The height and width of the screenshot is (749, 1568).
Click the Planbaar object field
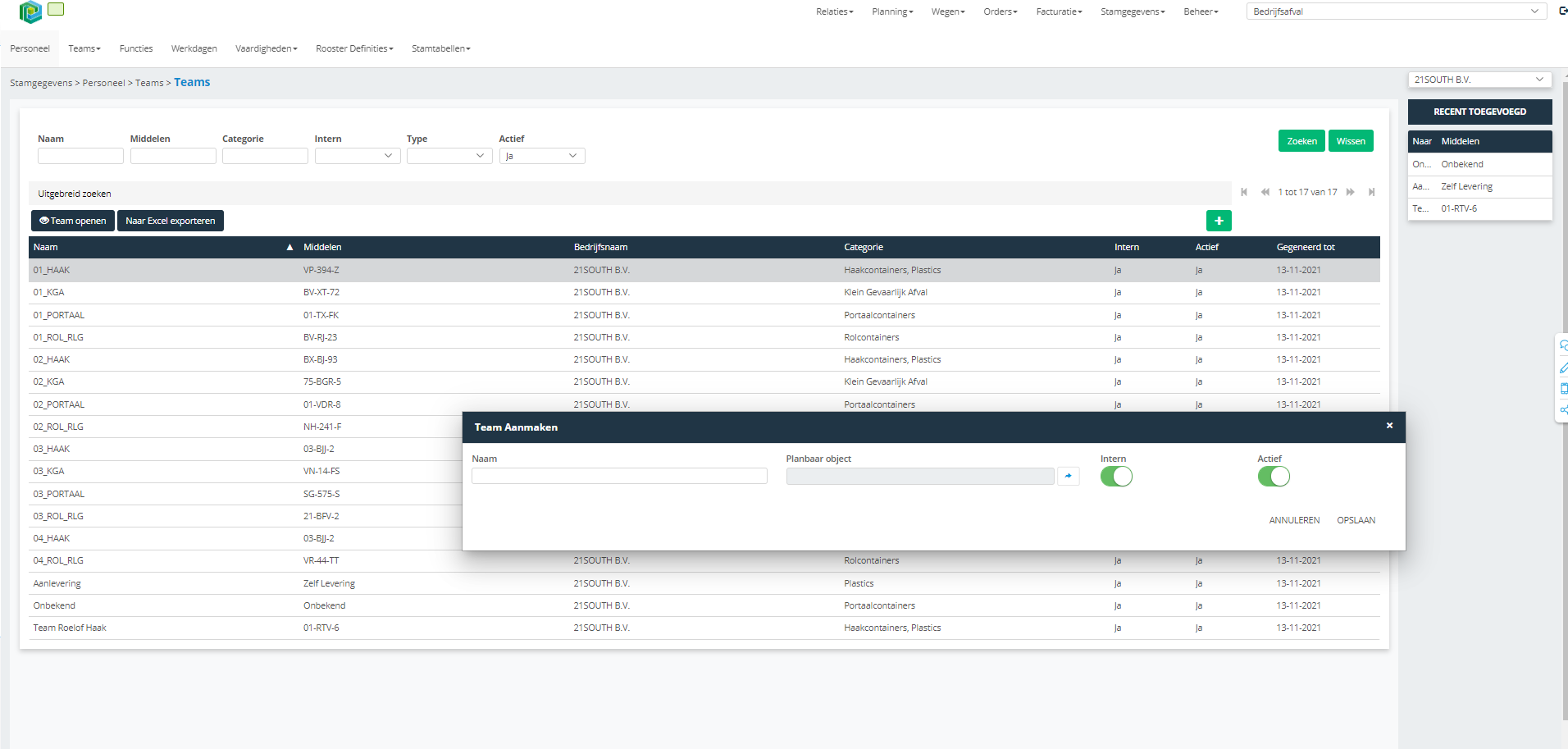coord(920,476)
